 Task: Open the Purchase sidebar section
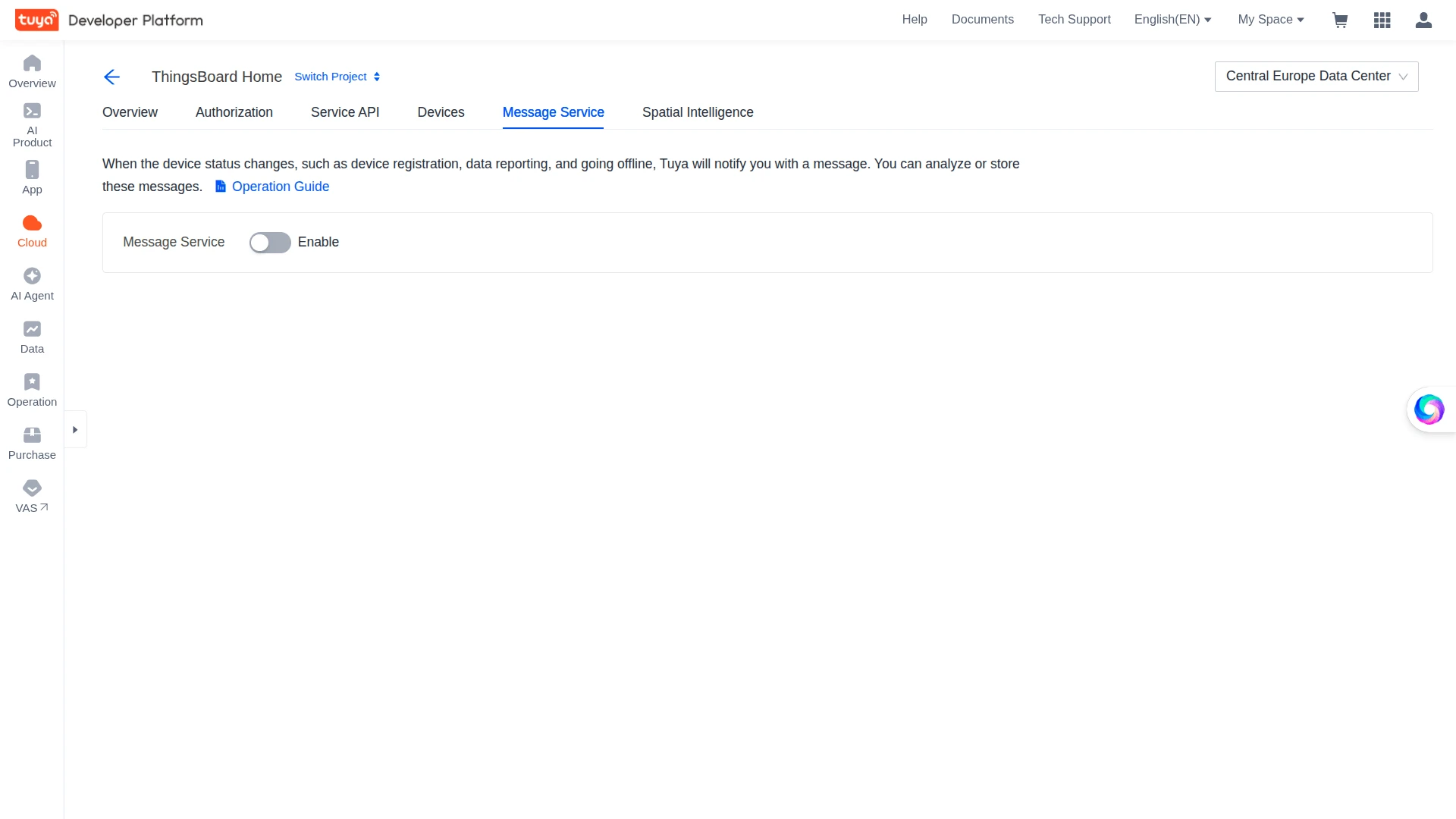tap(32, 444)
